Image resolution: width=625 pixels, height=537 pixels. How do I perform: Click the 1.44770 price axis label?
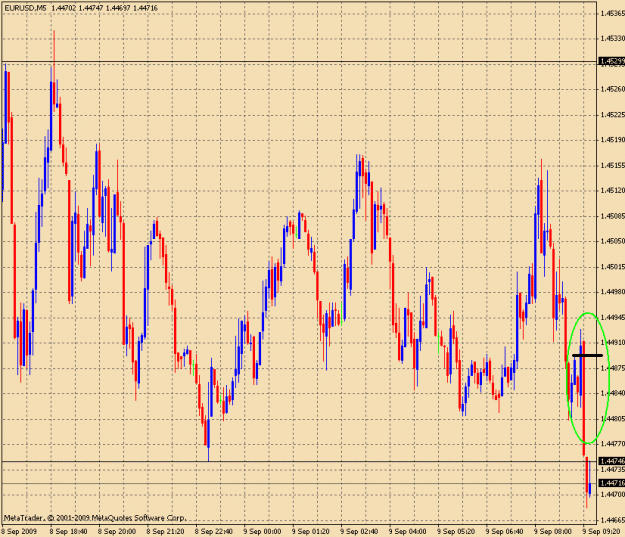pos(613,444)
